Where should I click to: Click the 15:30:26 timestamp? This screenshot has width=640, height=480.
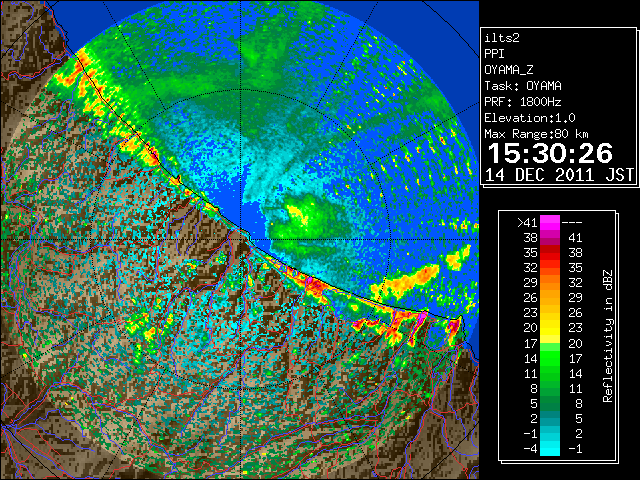coord(550,153)
